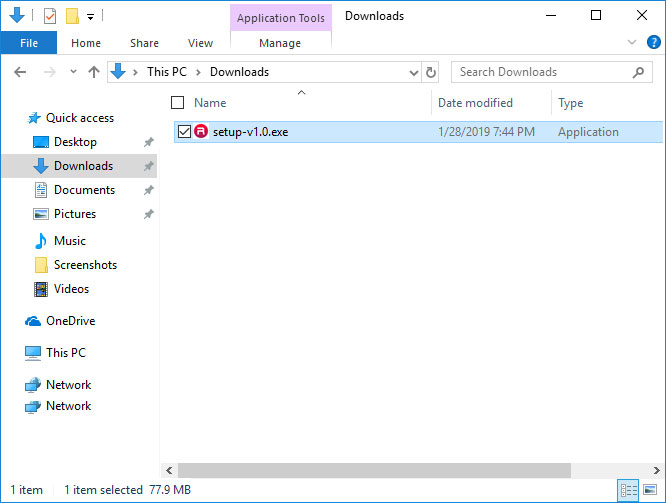Click the horizontal scrollbar left arrow
This screenshot has width=666, height=503.
point(169,470)
